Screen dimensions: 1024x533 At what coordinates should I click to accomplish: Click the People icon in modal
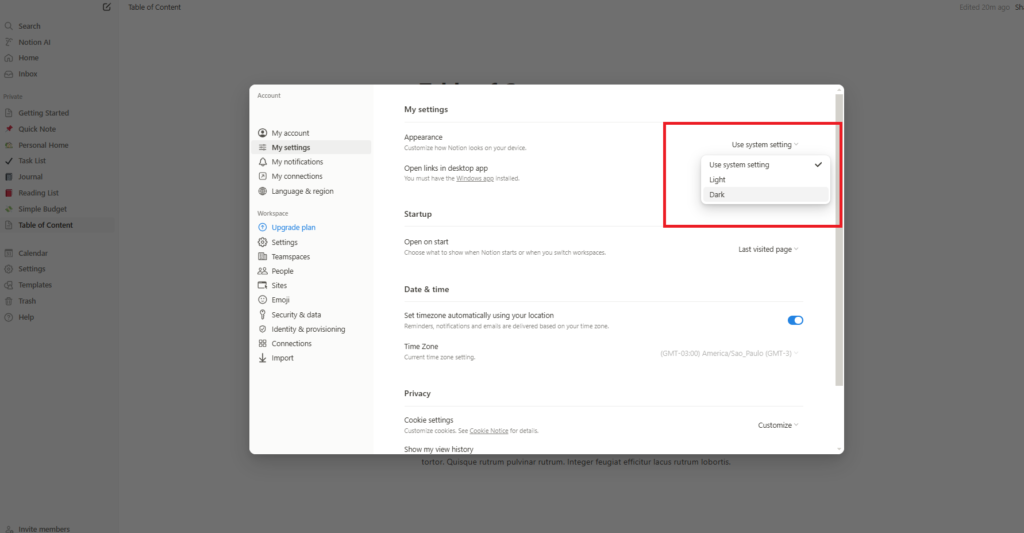[x=263, y=270]
